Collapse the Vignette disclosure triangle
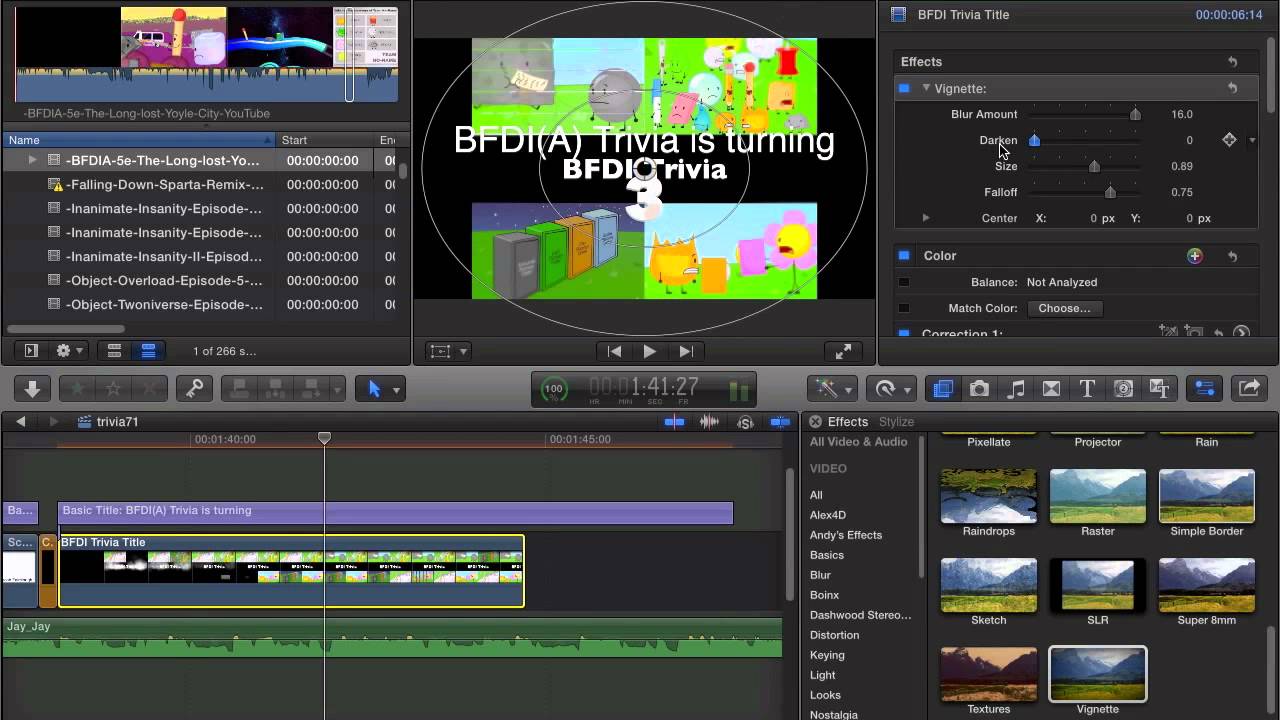This screenshot has height=720, width=1280. [926, 88]
